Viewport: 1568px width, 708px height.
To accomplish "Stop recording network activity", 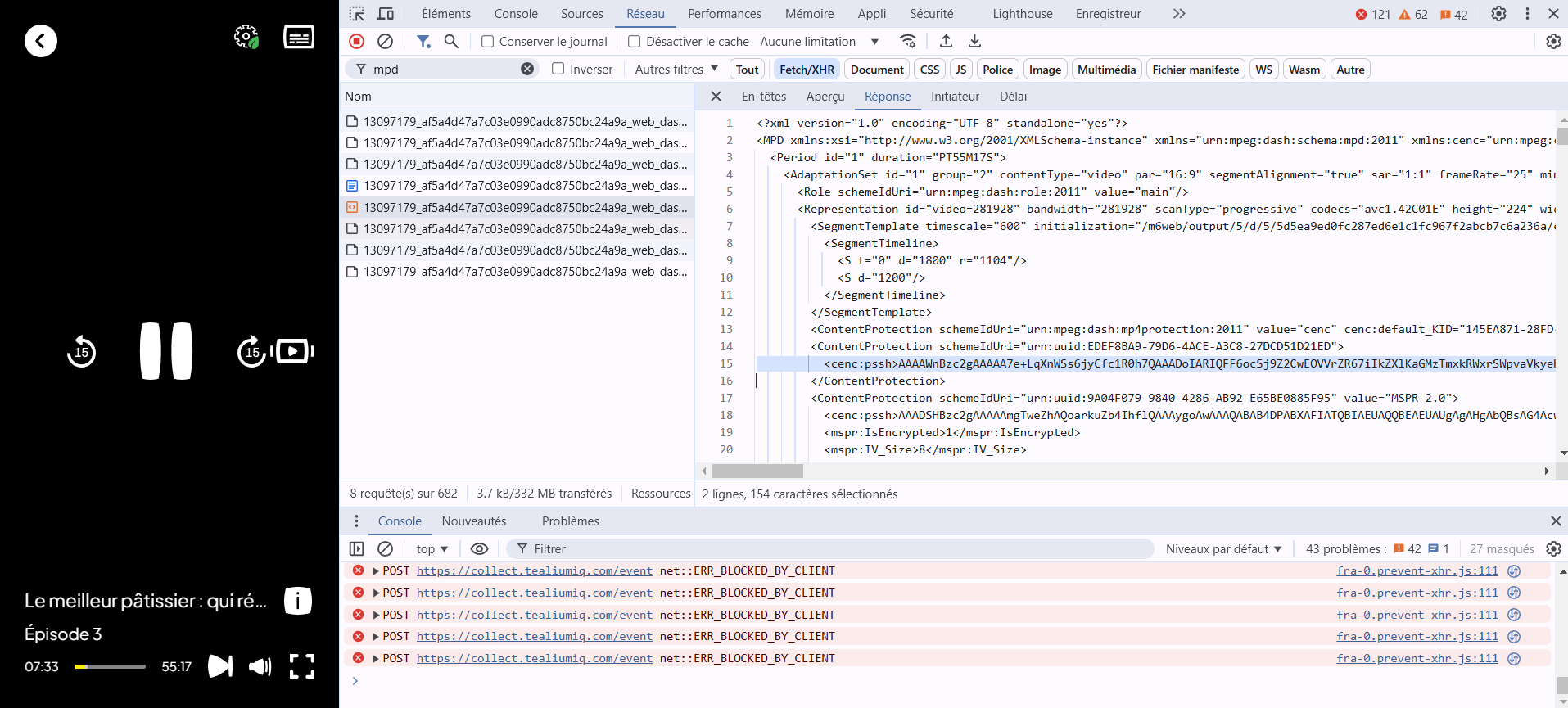I will pos(356,41).
